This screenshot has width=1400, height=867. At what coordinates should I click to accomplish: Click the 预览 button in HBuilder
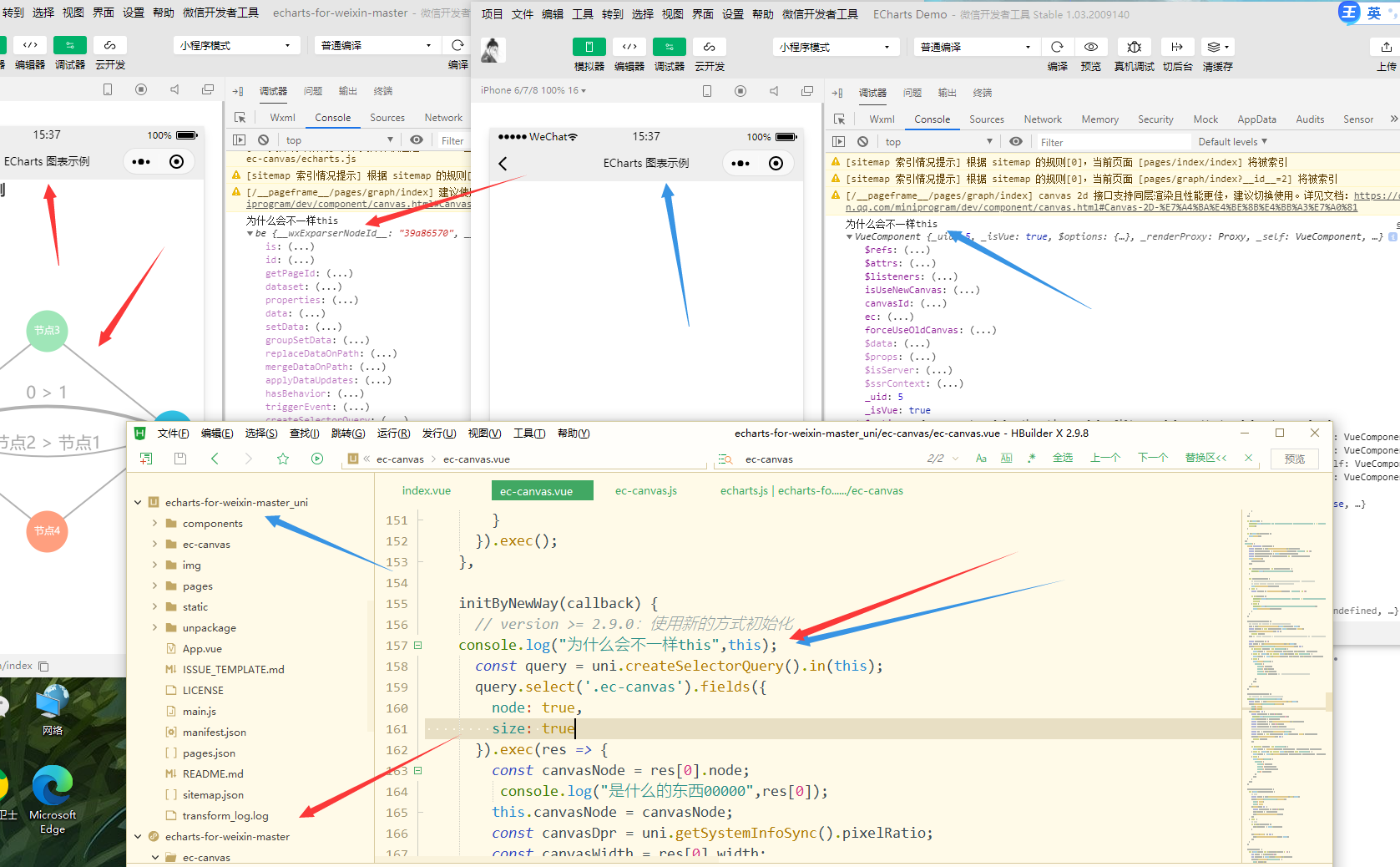(1294, 459)
